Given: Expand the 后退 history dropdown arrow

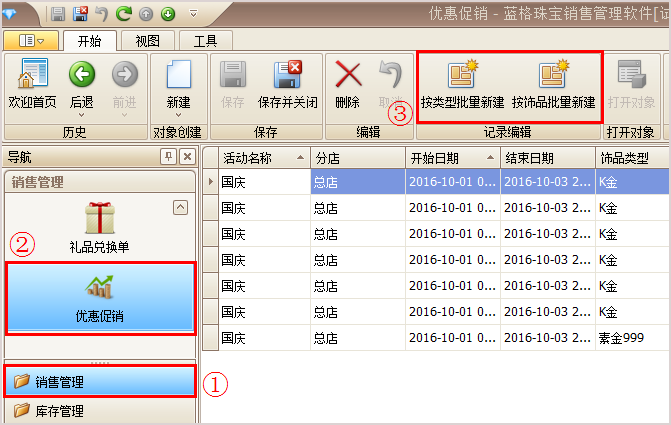Looking at the screenshot, I should coord(82,115).
